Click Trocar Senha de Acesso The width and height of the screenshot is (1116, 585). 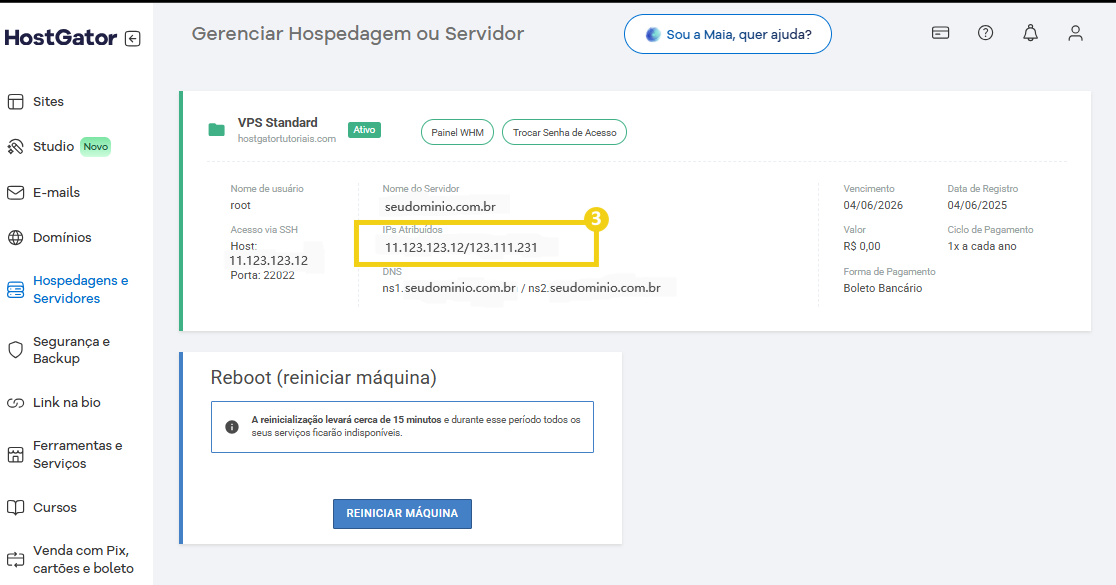click(564, 132)
